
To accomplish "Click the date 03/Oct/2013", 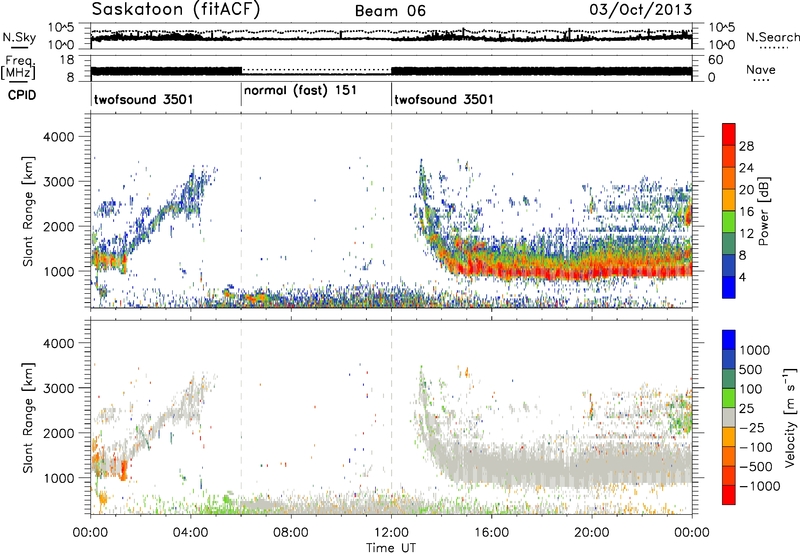I will 641,10.
